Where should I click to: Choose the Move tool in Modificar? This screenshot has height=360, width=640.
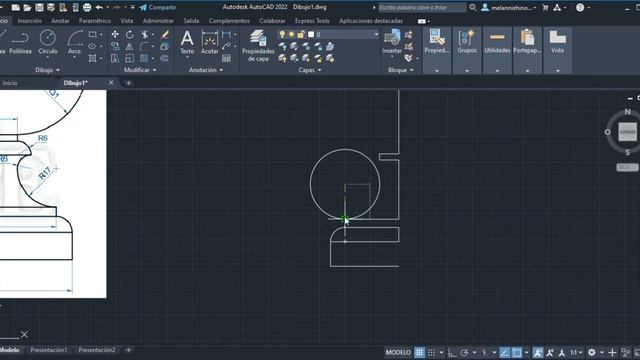pyautogui.click(x=115, y=35)
